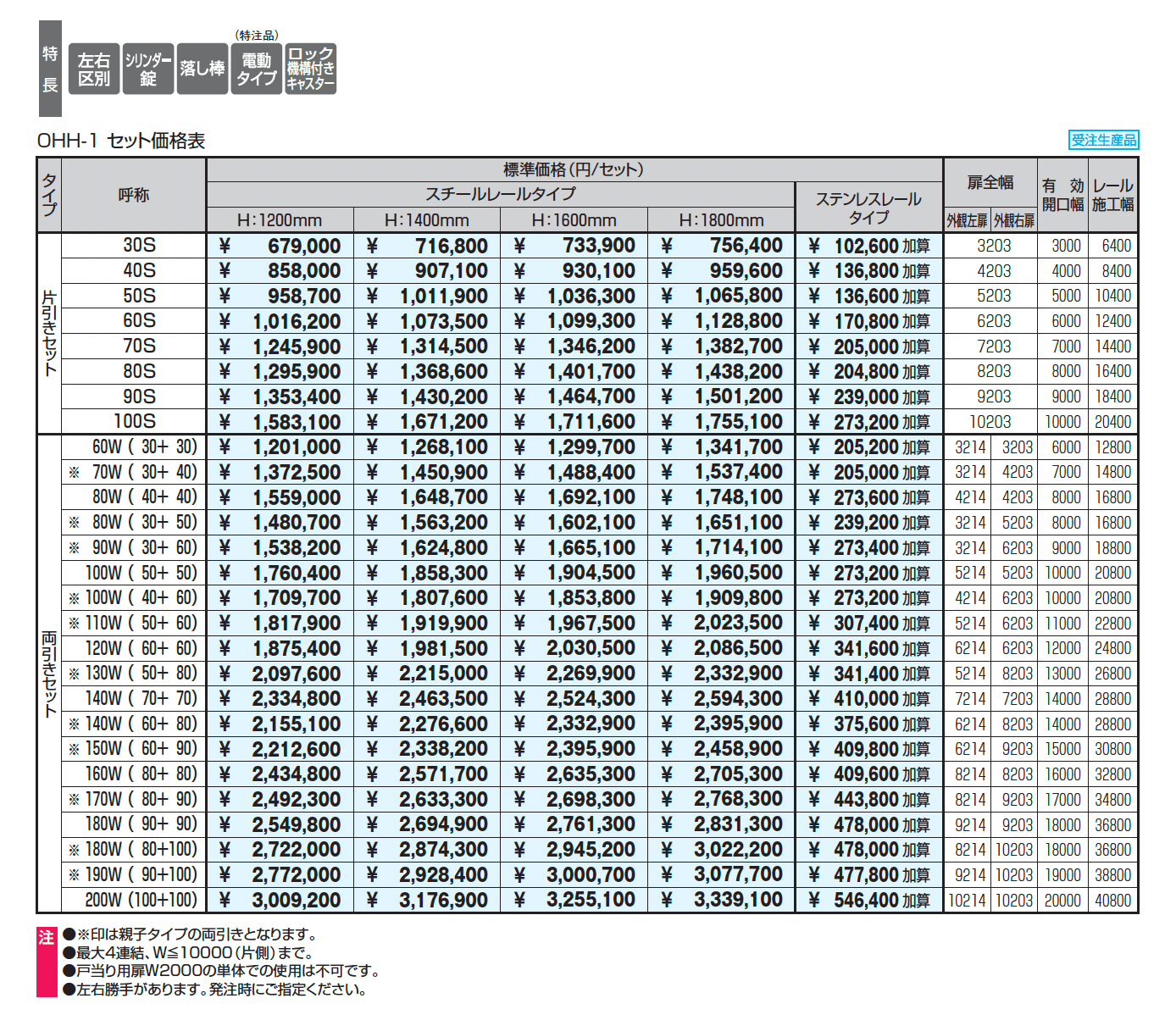Click the ¥3,339,100 price cell

coord(722,900)
